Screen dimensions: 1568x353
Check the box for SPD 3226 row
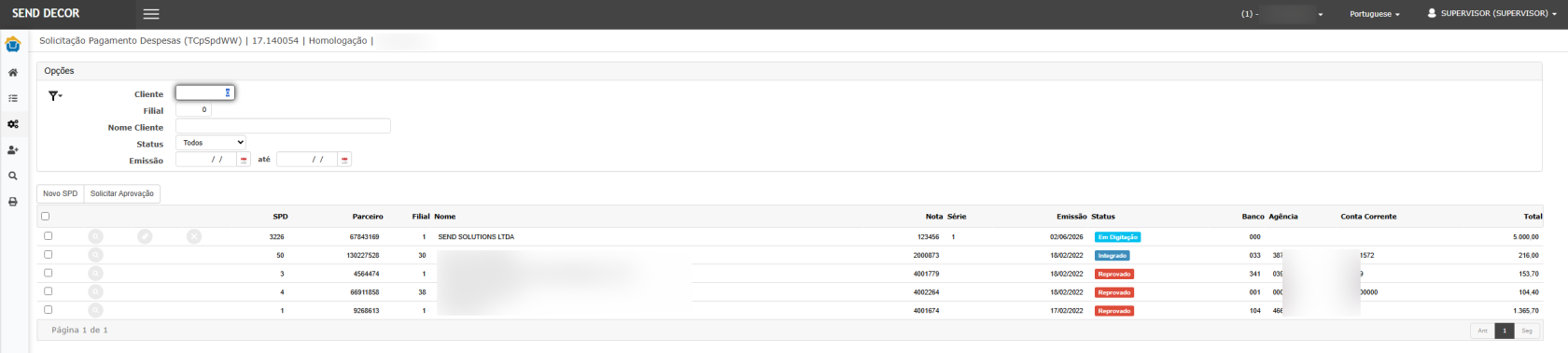(x=49, y=236)
